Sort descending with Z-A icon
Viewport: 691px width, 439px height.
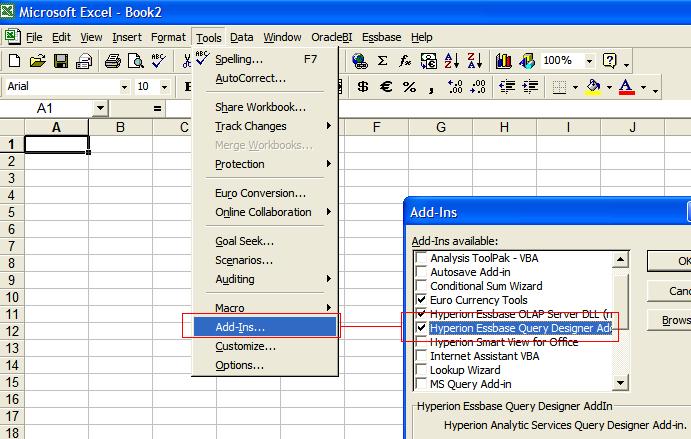coord(475,60)
